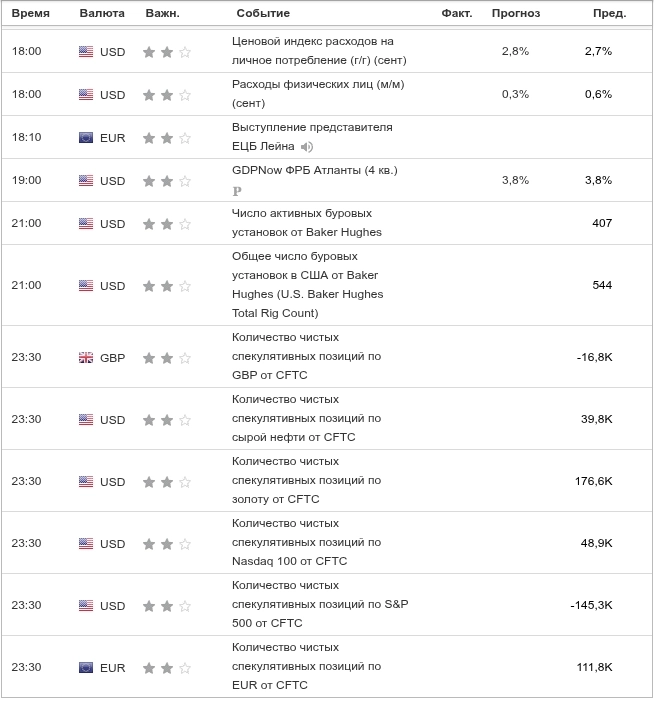Click previous value 176,6K for gold
Image resolution: width=654 pixels, height=704 pixels.
tap(594, 482)
